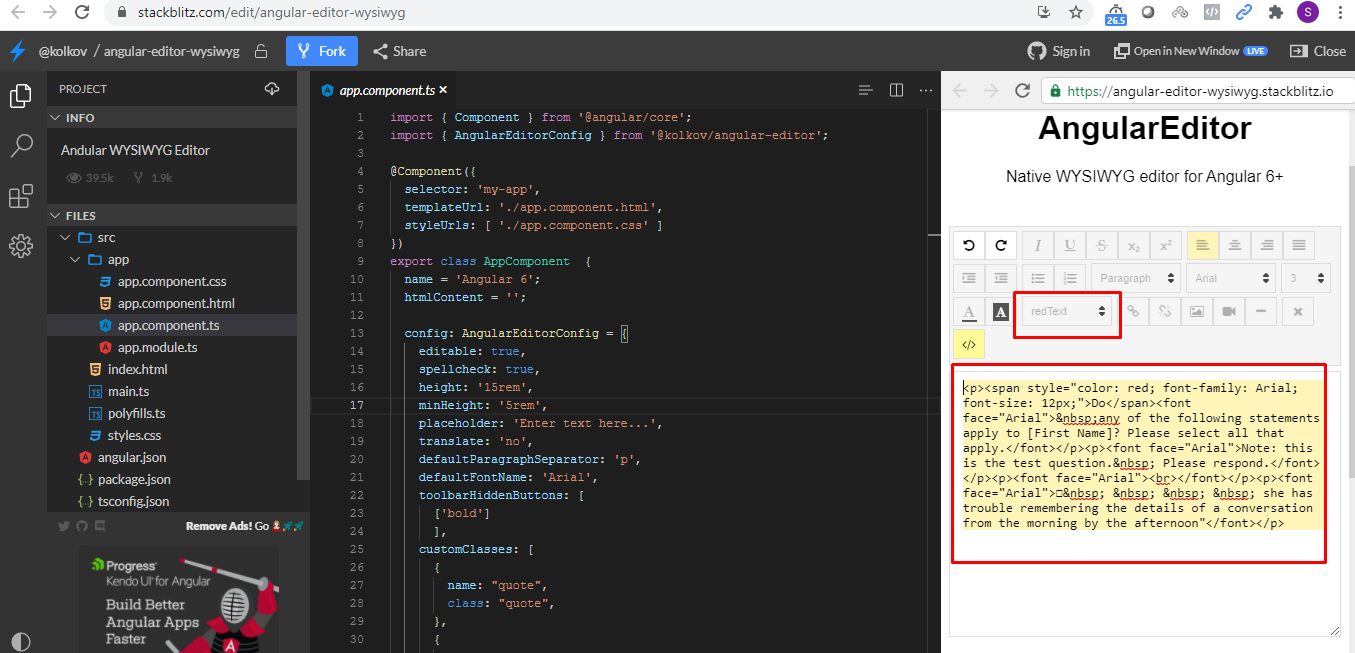Insert a horizontal line
This screenshot has width=1355, height=653.
[1261, 311]
